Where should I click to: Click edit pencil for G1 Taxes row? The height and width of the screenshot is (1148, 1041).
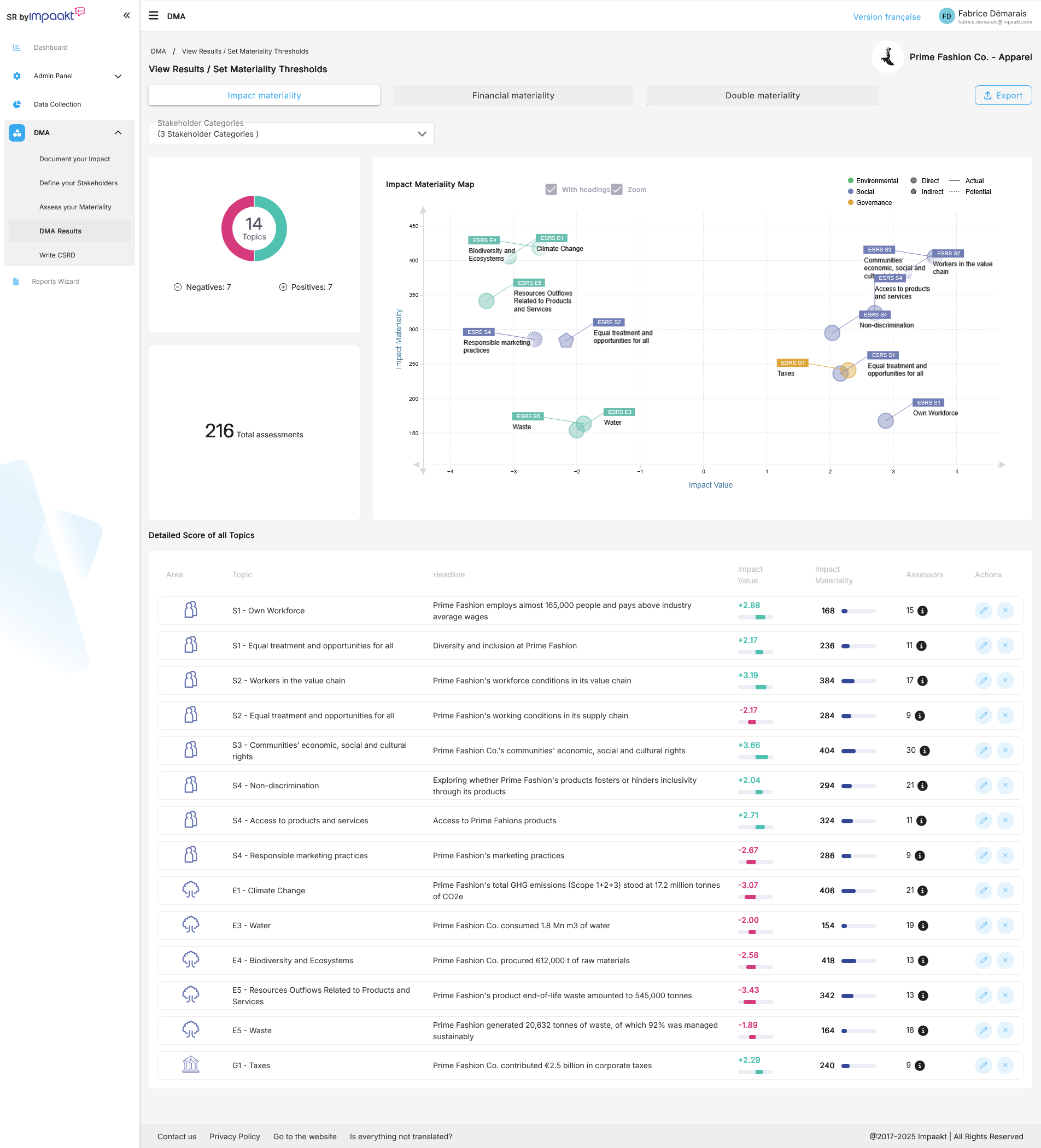tap(983, 1065)
